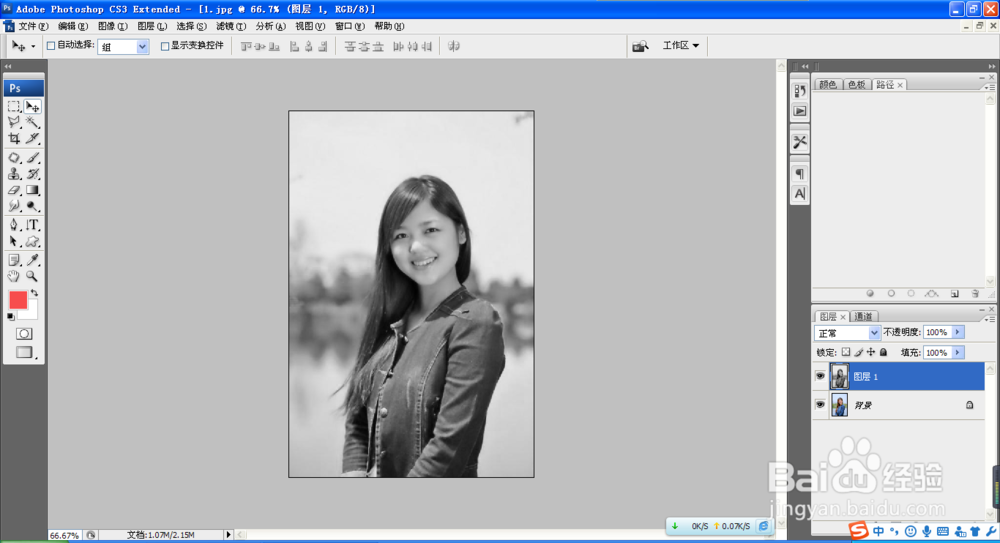Open the 填充 slider arrow
The image size is (1000, 543).
[957, 353]
